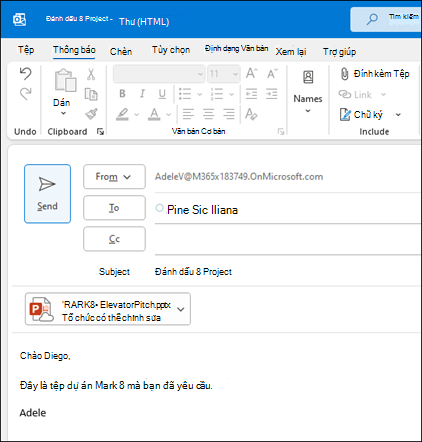Select the Thông báo tab
The image size is (422, 442).
[74, 50]
